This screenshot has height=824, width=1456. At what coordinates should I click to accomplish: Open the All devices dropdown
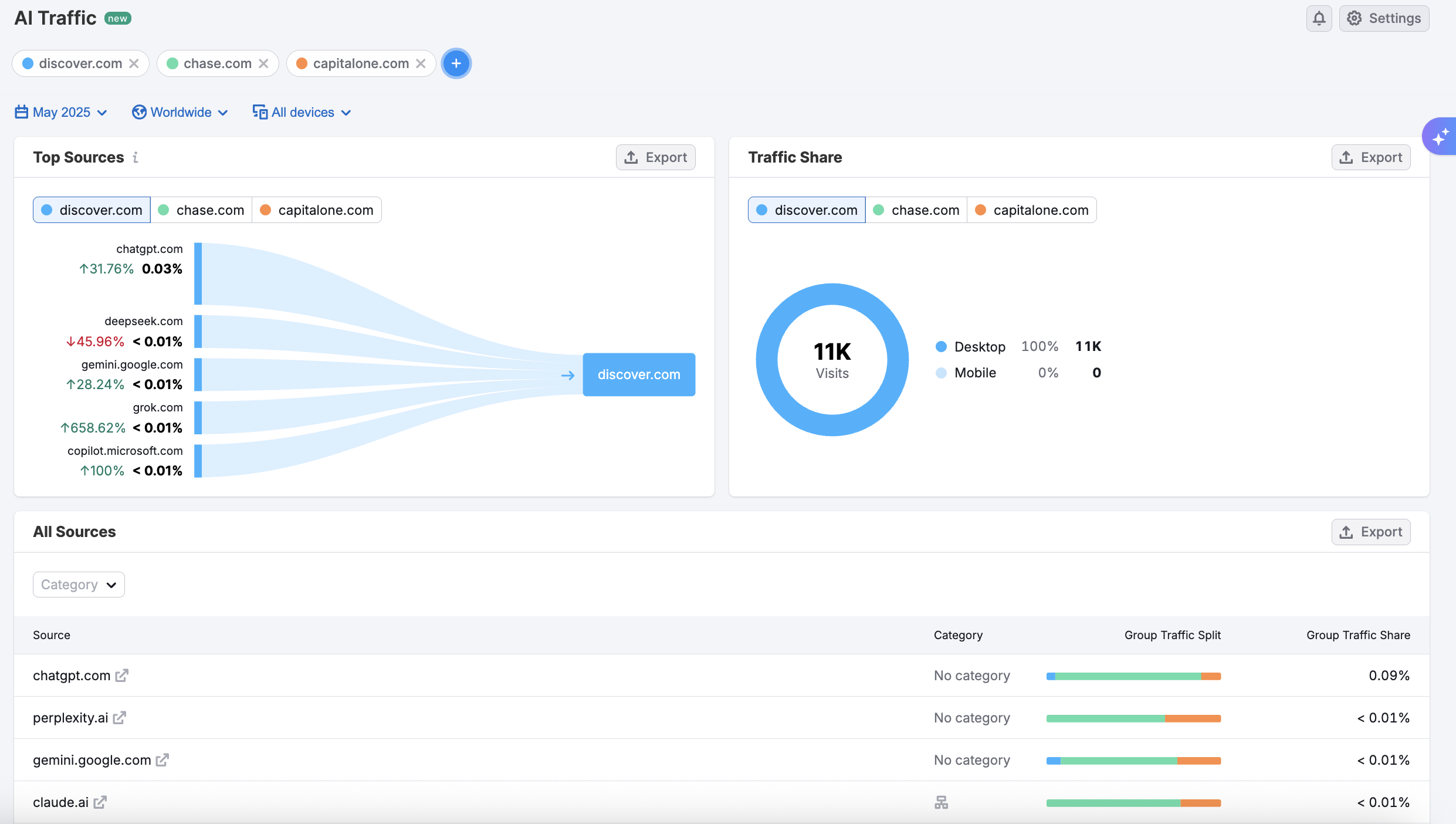[302, 112]
